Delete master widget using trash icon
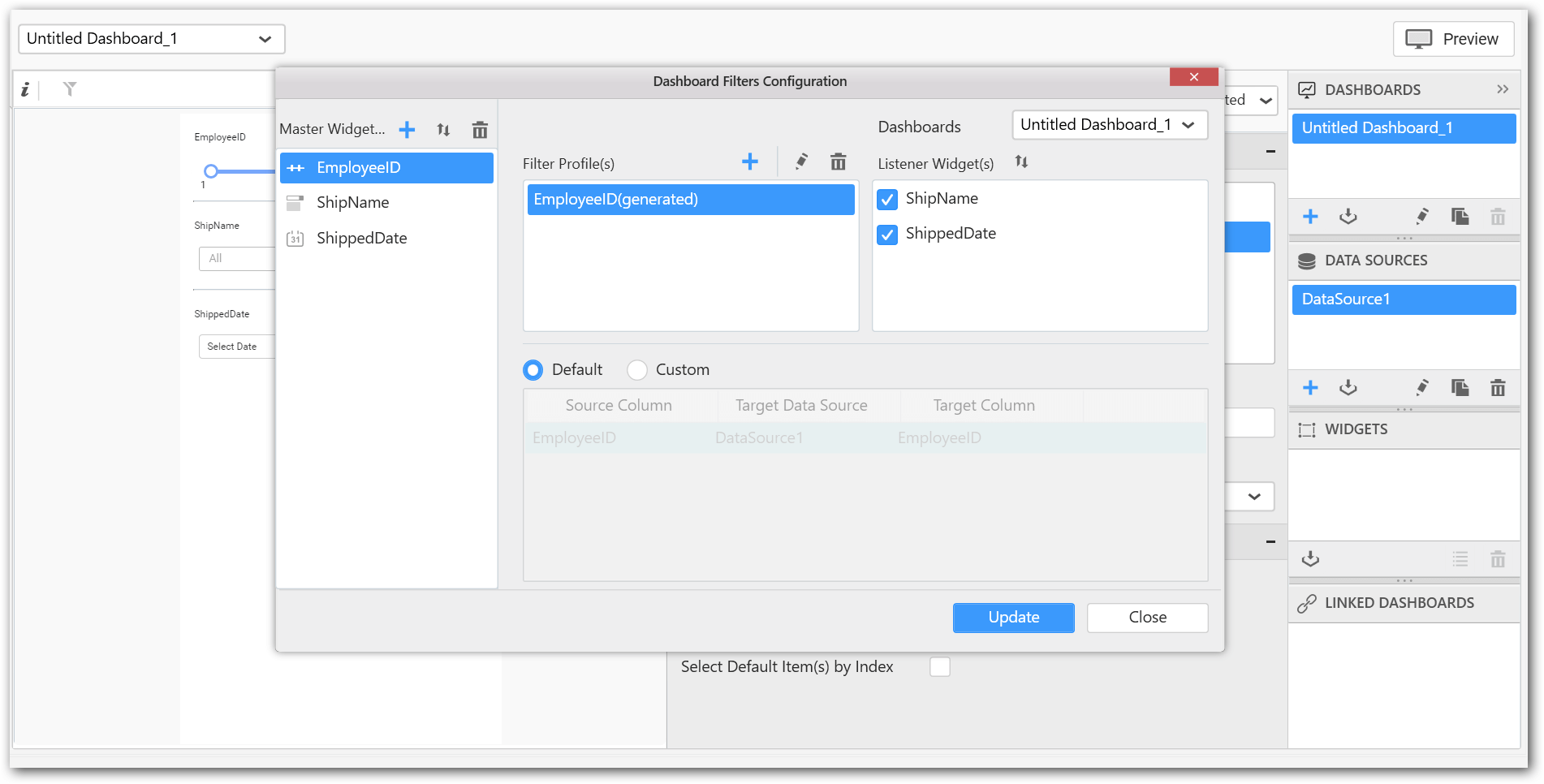 pyautogui.click(x=480, y=130)
